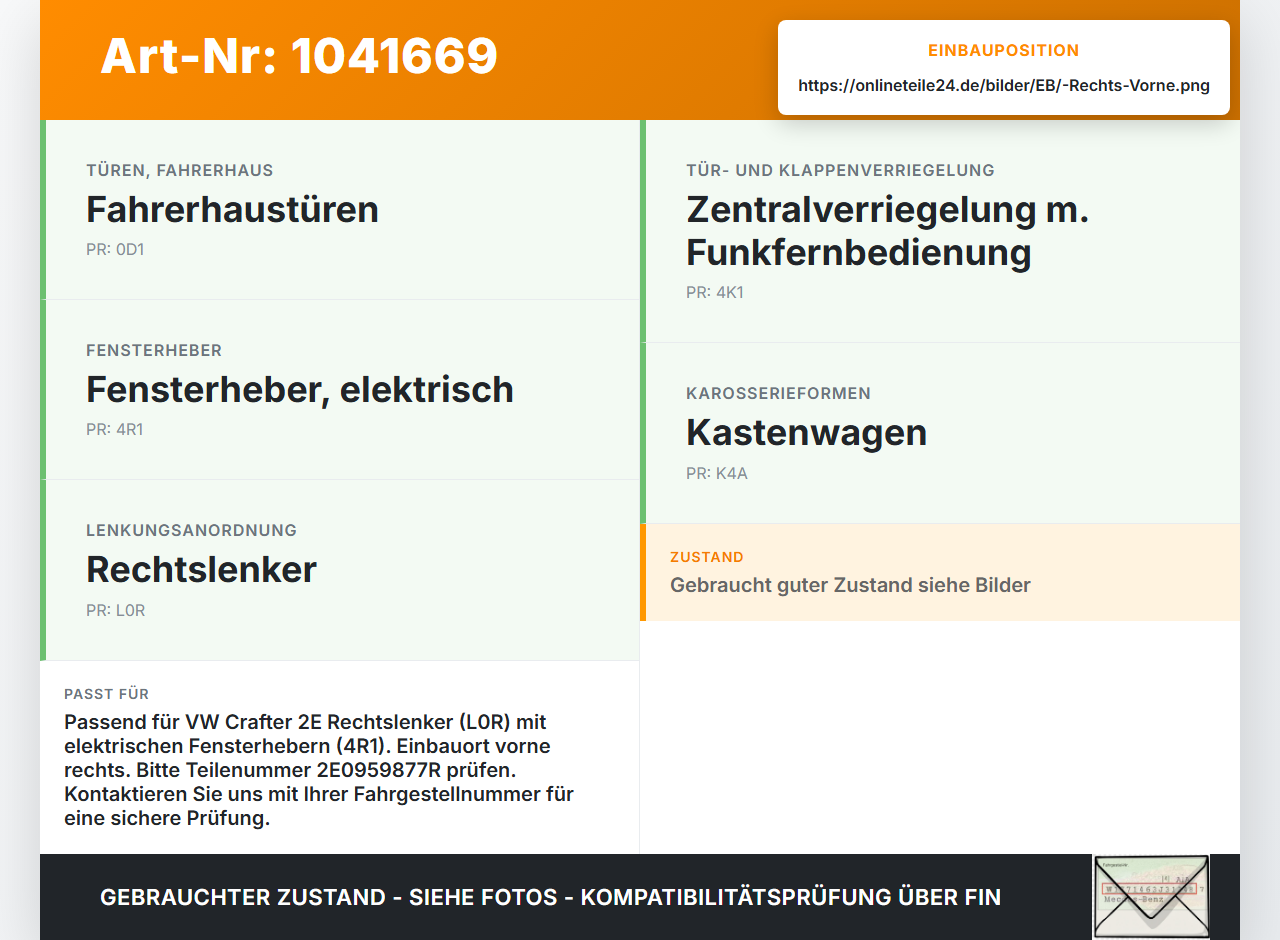This screenshot has height=940, width=1280.
Task: Select the Art-Nr: 1041669 heading
Action: click(299, 56)
